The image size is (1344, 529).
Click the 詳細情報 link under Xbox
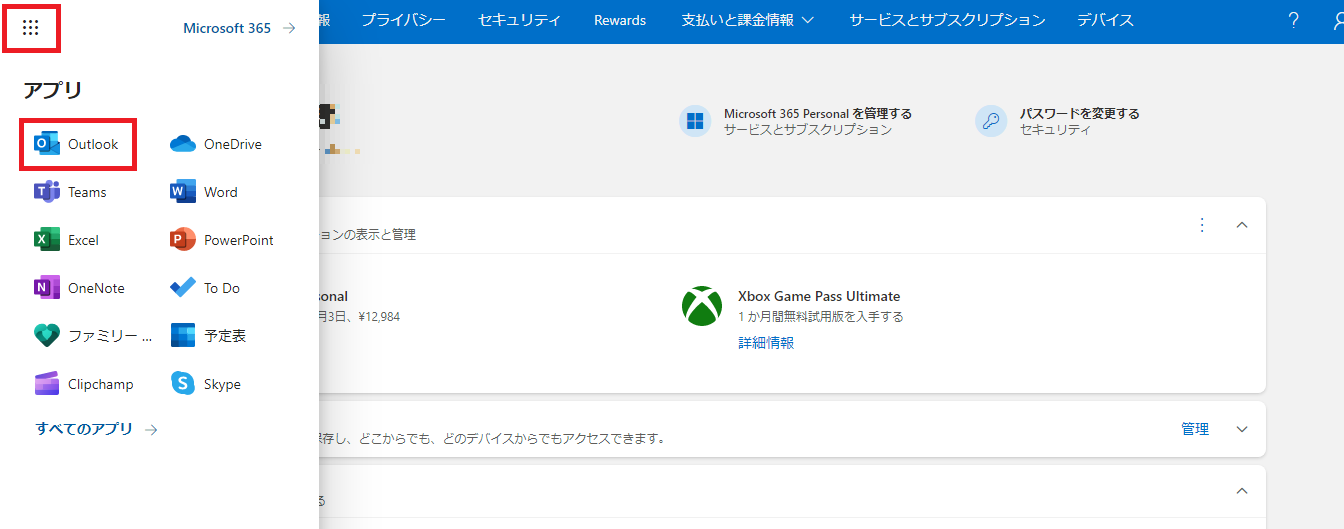[766, 342]
